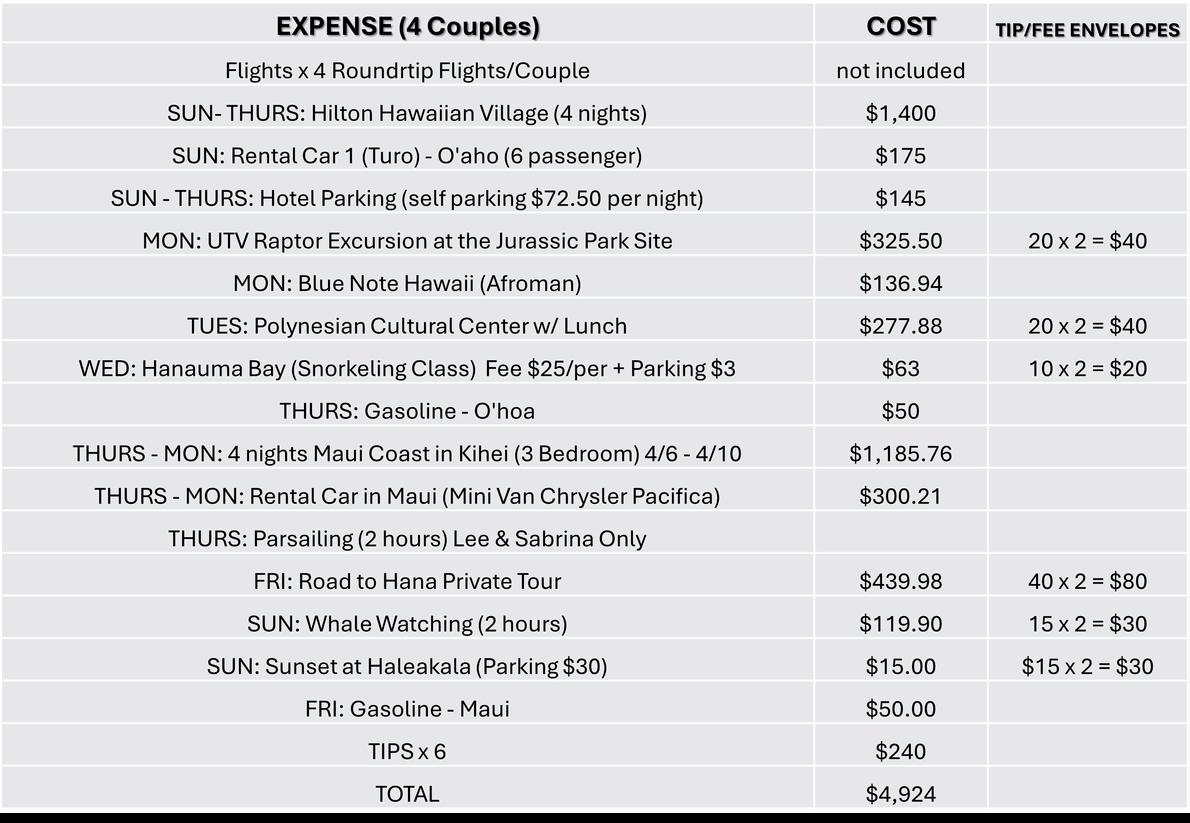Click the TIP/FEE ENVELOPES column header
Viewport: 1190px width, 823px height.
pos(1087,30)
